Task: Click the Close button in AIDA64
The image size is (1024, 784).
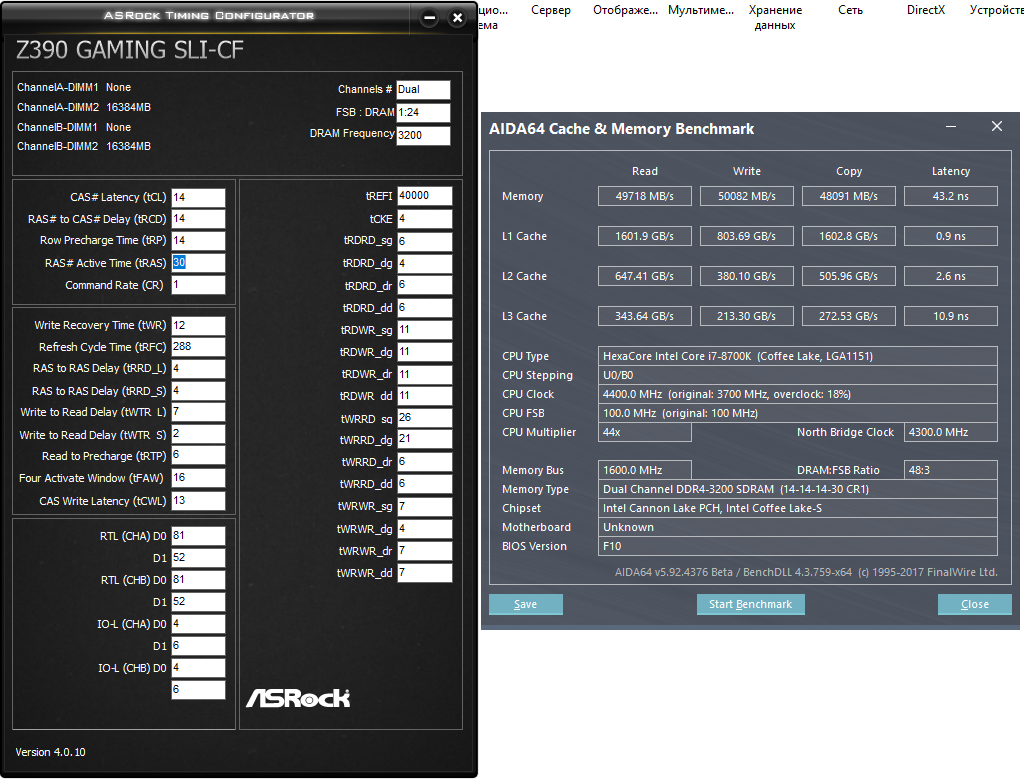Action: tap(974, 604)
